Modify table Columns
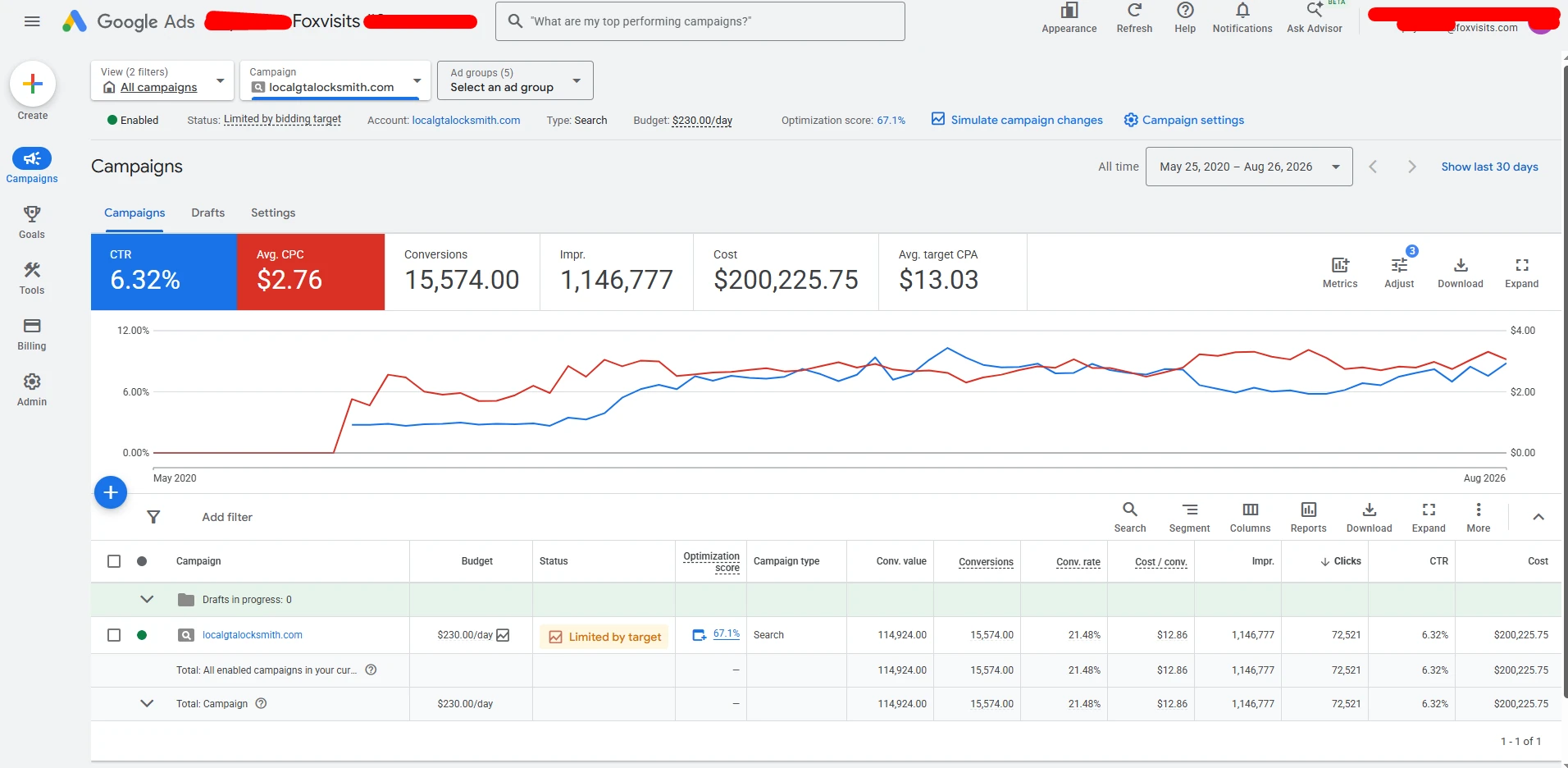Screen dimensions: 1568x768 pos(1250,517)
